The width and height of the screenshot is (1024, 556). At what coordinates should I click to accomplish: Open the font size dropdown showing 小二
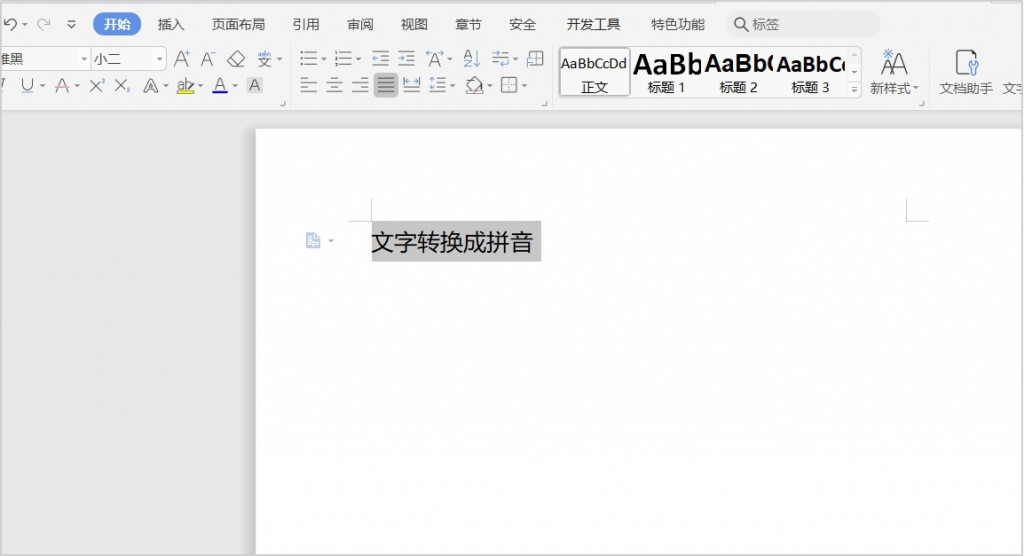128,59
